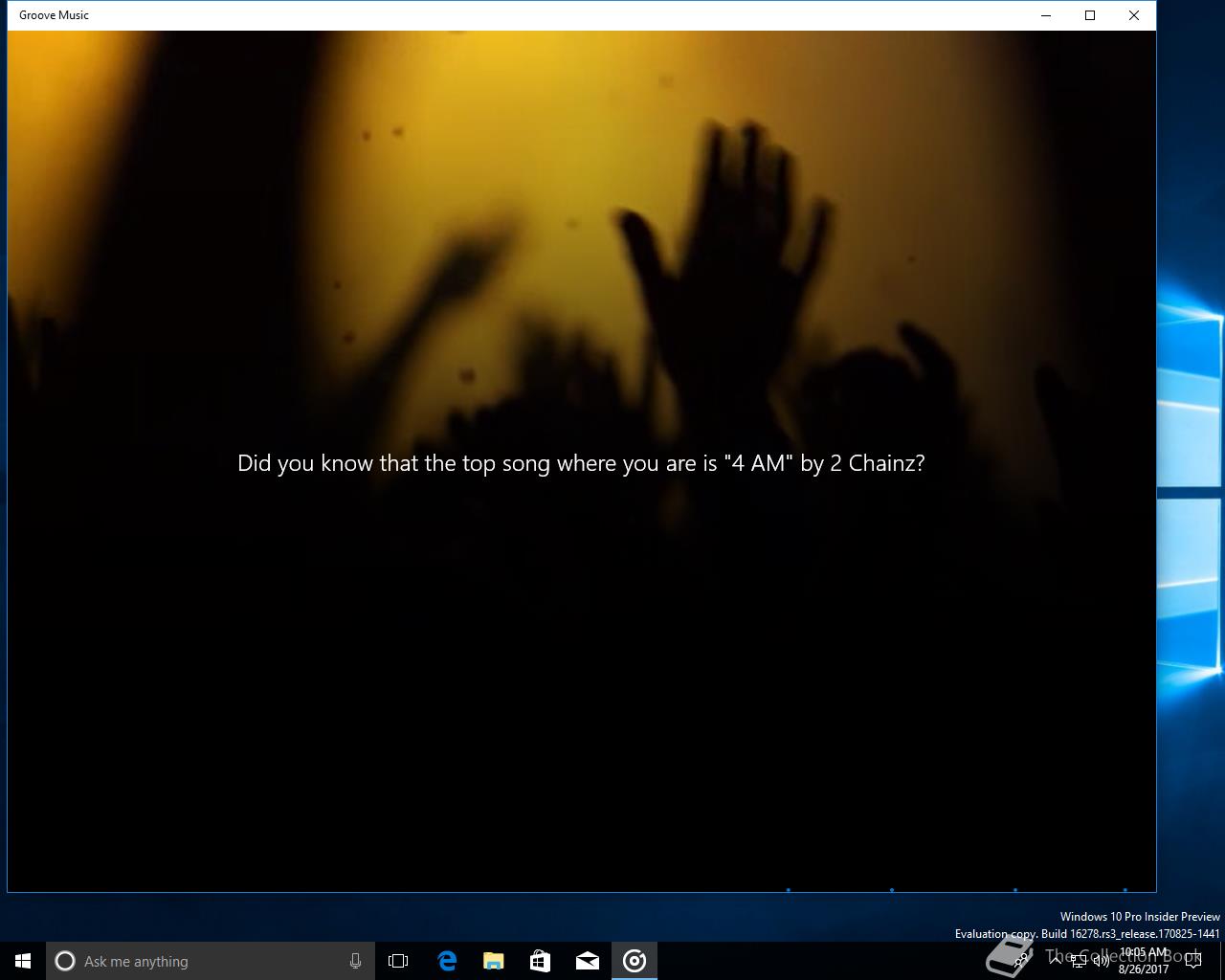Minimize the Groove Music window
This screenshot has width=1225, height=980.
pyautogui.click(x=1045, y=15)
